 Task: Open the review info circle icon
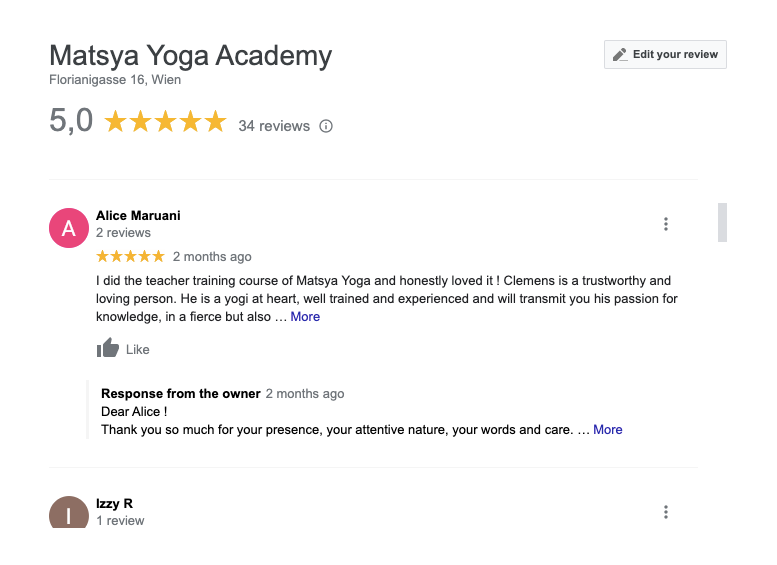tap(326, 126)
